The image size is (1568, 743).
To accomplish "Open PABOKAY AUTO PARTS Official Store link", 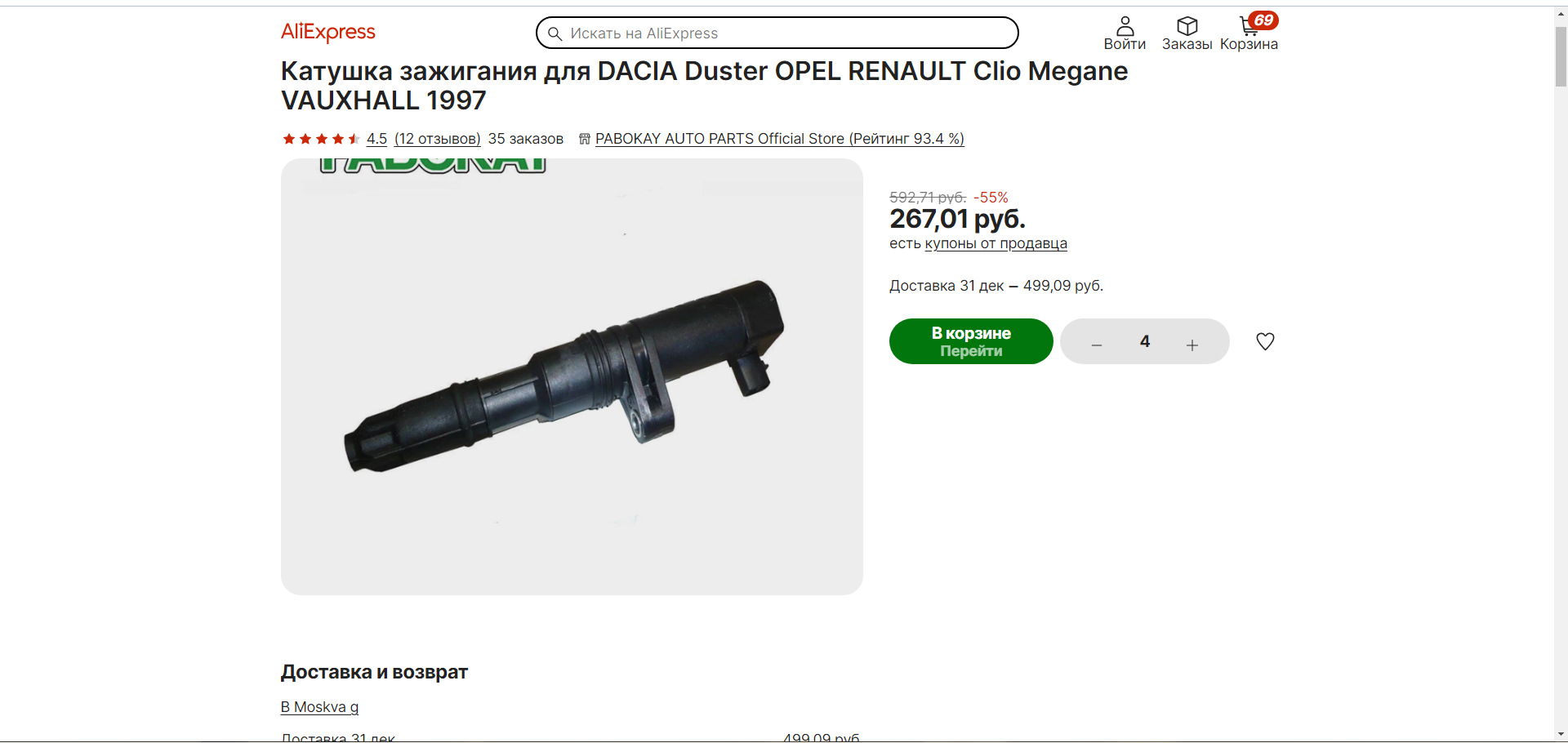I will [779, 139].
